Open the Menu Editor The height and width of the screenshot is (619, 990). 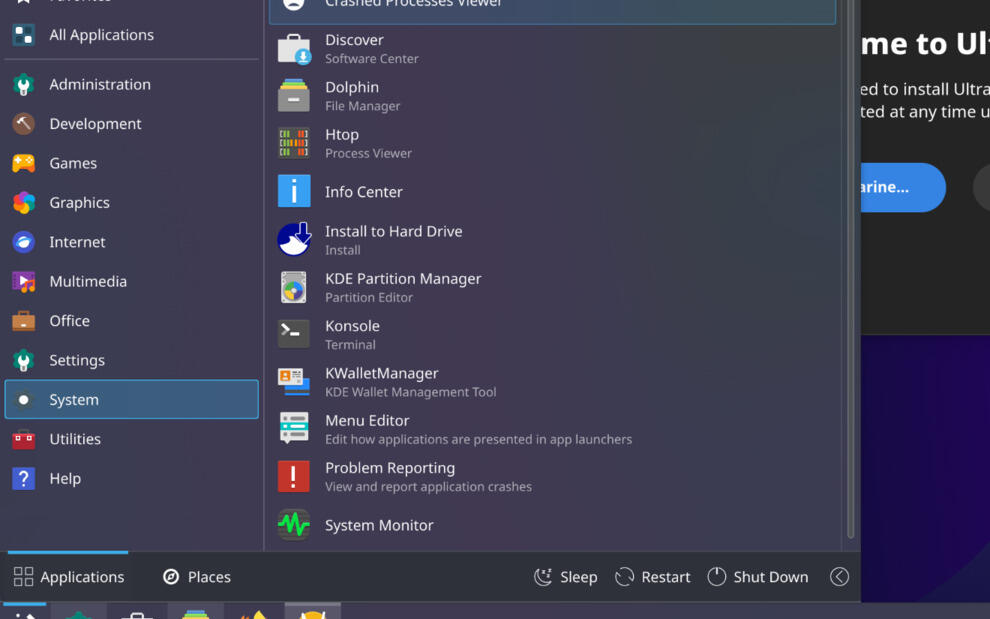pos(552,430)
